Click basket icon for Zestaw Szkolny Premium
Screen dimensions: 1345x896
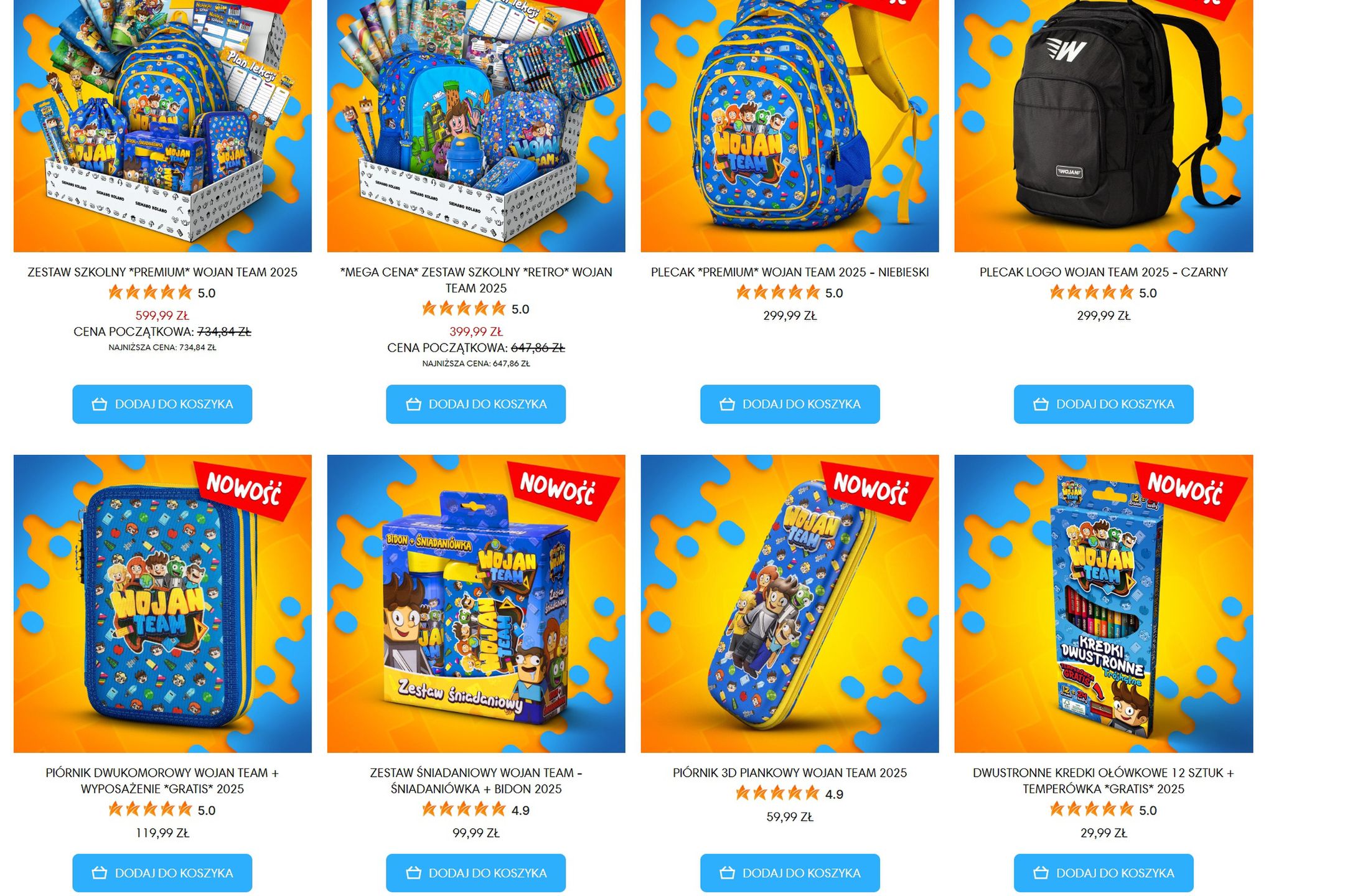tap(100, 404)
